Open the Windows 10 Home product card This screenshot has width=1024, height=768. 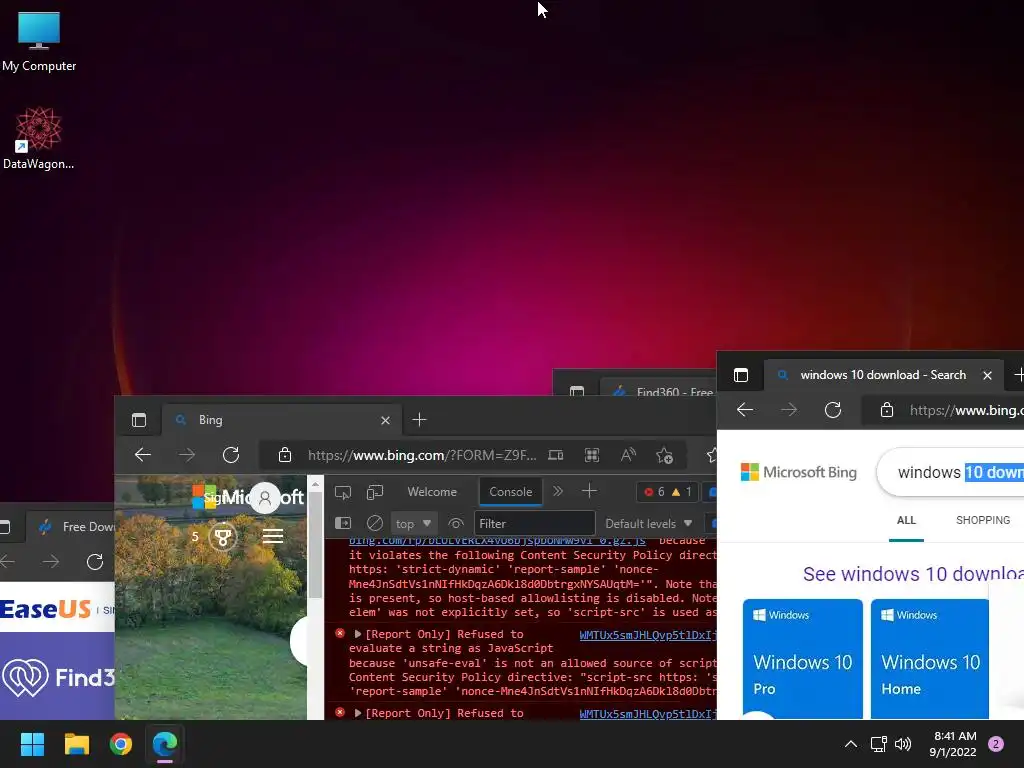coord(929,660)
